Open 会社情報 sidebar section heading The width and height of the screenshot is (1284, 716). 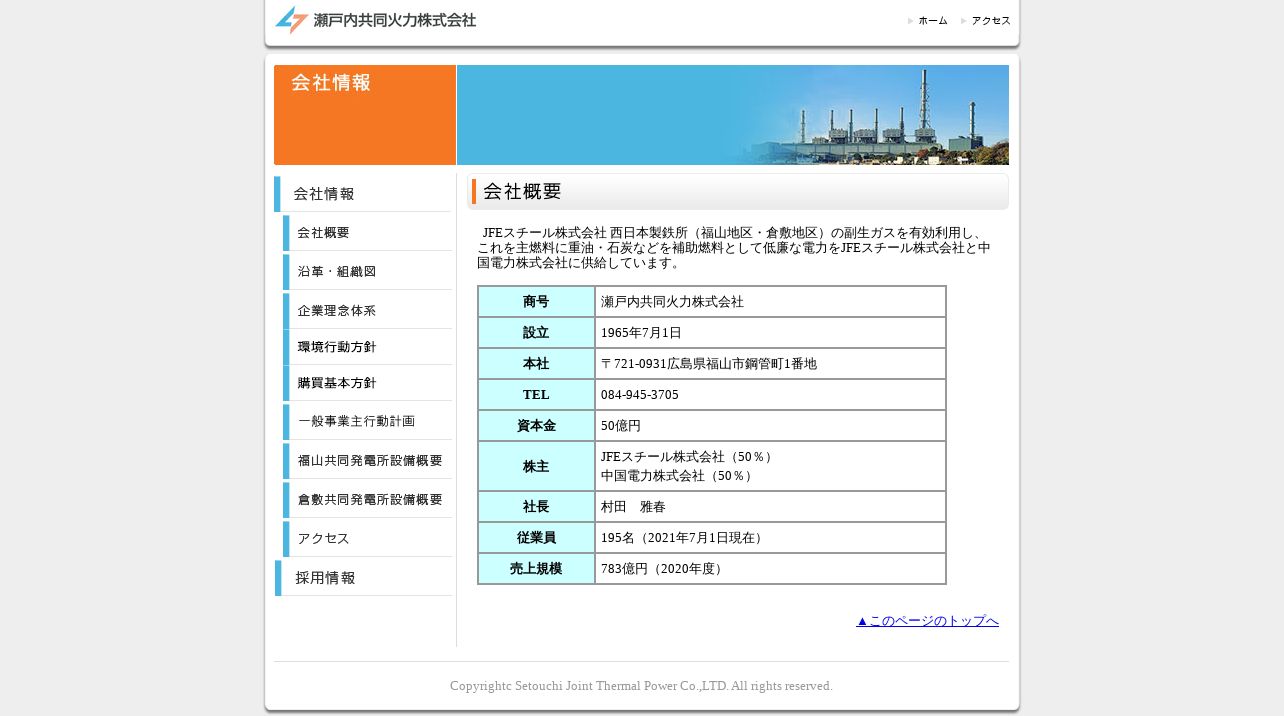click(364, 194)
